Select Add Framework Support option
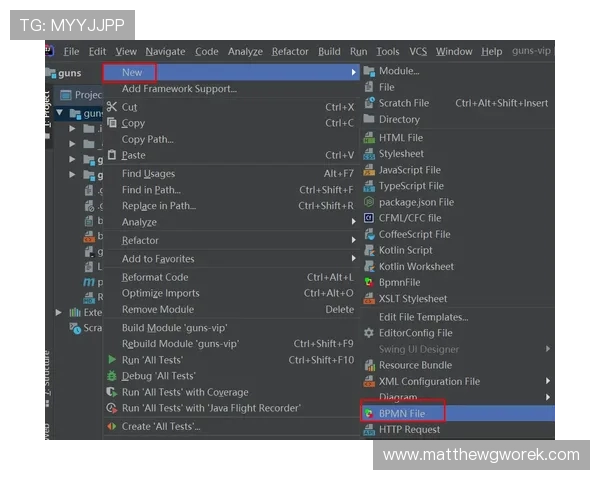Image resolution: width=600 pixels, height=480 pixels. 179,89
